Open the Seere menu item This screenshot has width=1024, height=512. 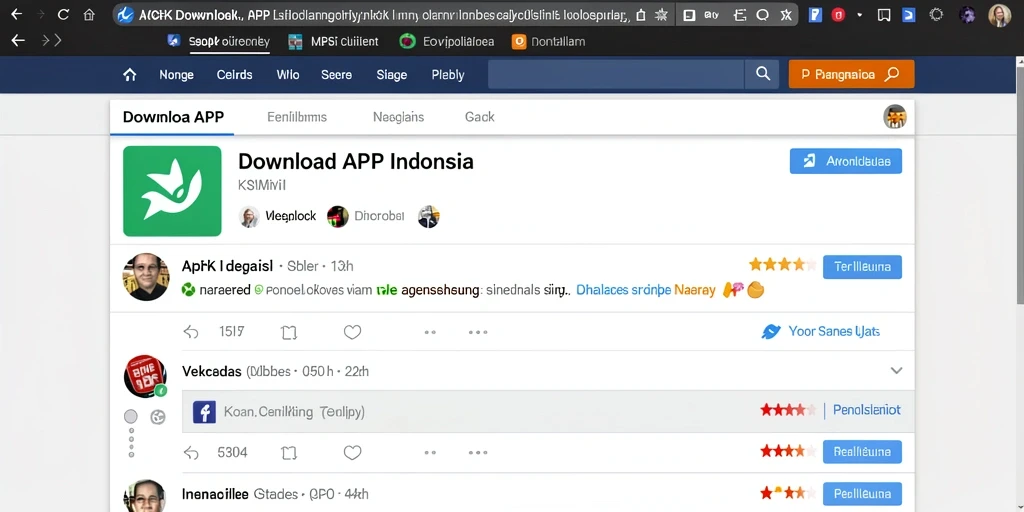(337, 75)
